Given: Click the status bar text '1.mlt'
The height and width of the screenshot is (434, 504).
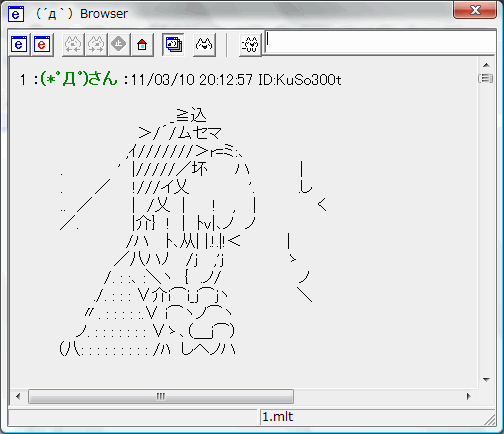Looking at the screenshot, I should (277, 417).
